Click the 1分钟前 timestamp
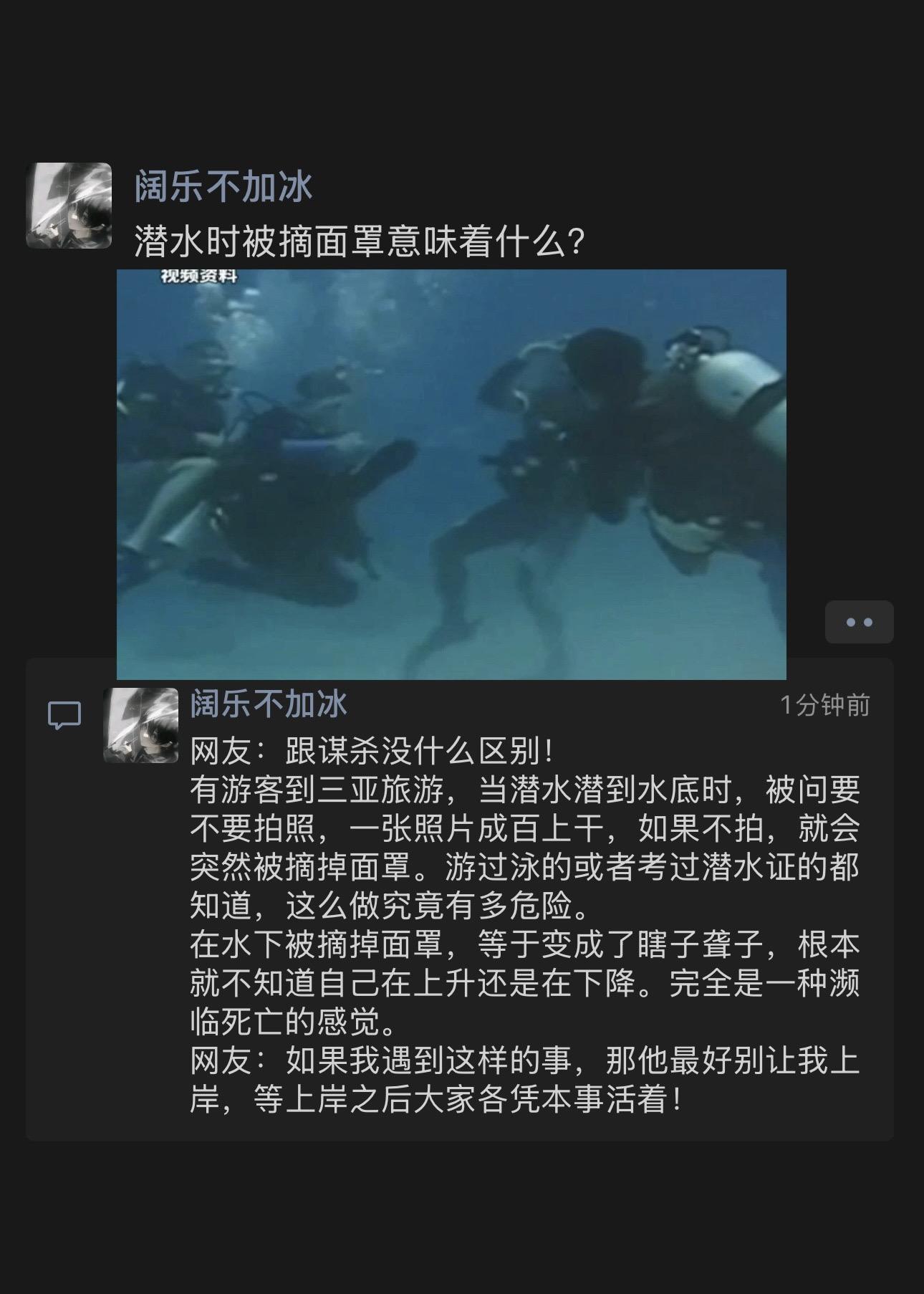The width and height of the screenshot is (924, 1294). click(x=824, y=706)
